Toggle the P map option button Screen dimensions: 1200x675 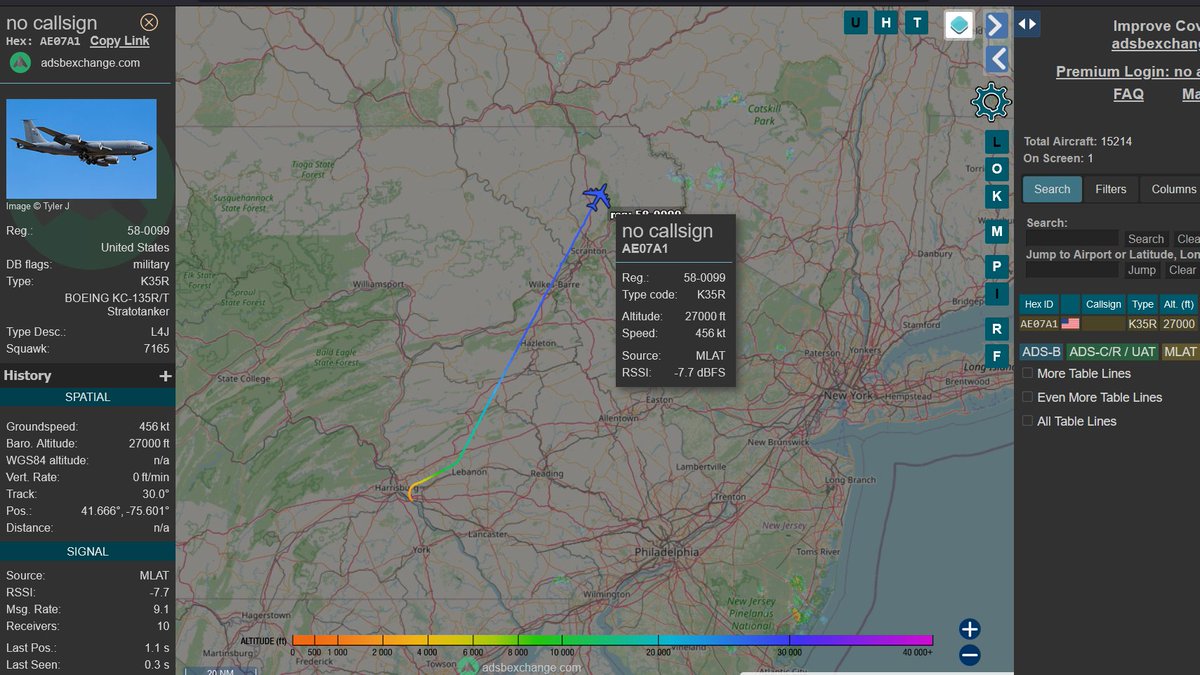997,266
